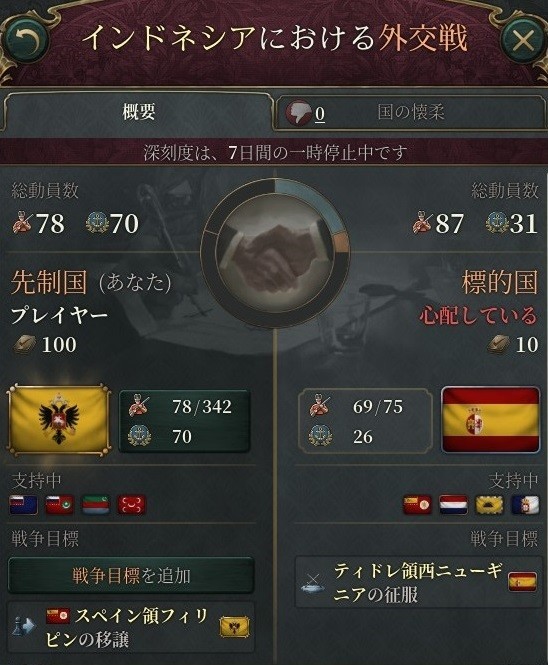The image size is (548, 665).
Task: Open スペイン領フィリピンの移譲 war goal
Action: (x=131, y=627)
